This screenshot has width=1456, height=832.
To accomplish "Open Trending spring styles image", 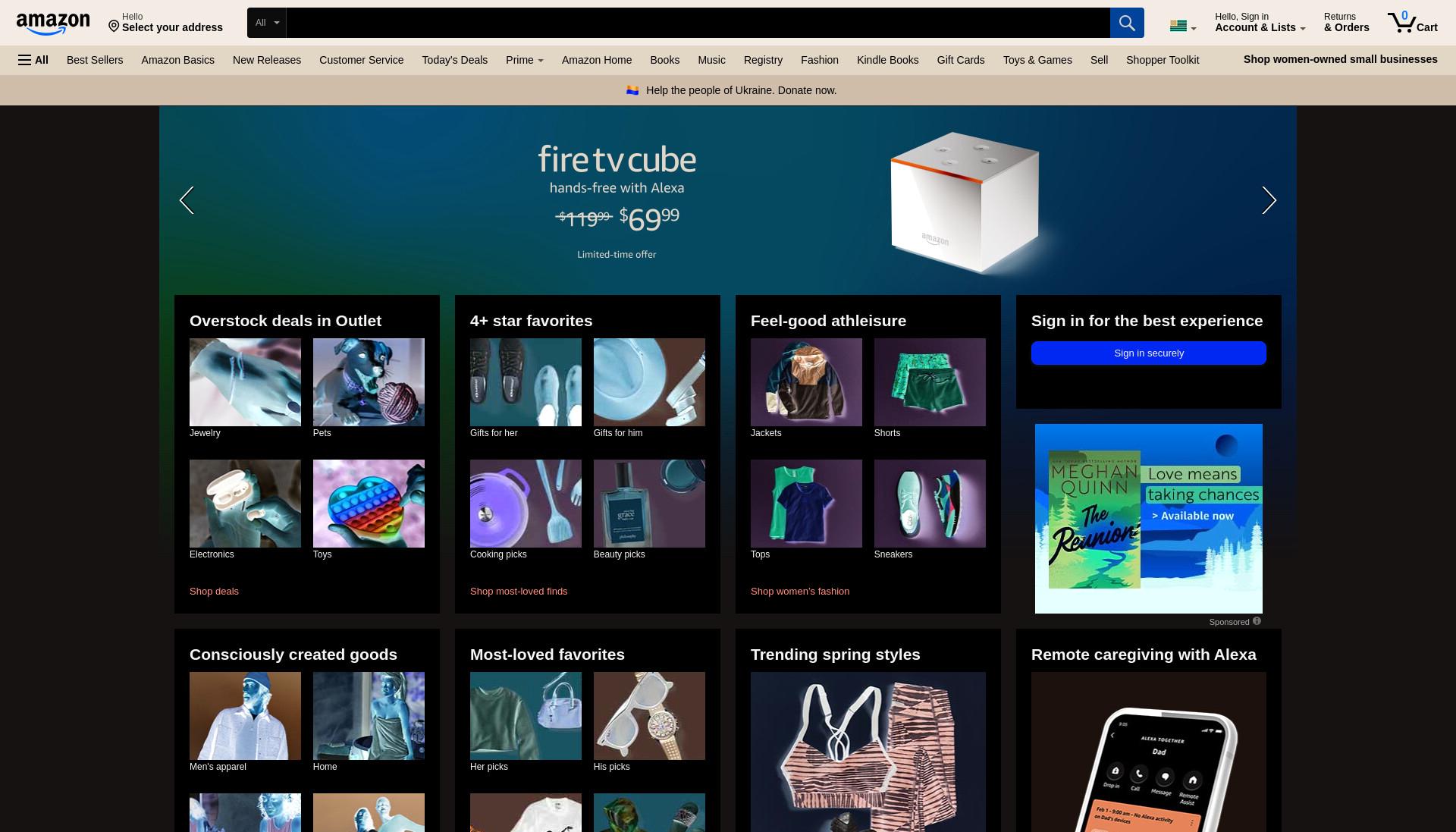I will (x=868, y=752).
